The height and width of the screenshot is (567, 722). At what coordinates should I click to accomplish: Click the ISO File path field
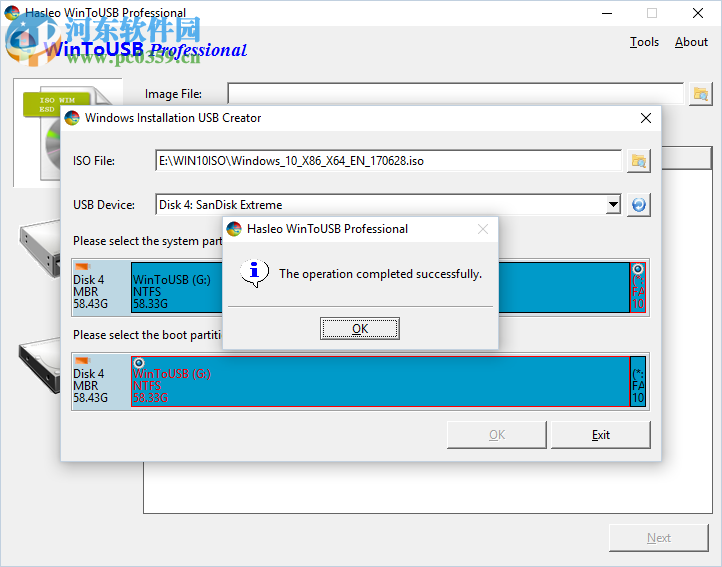(x=388, y=161)
